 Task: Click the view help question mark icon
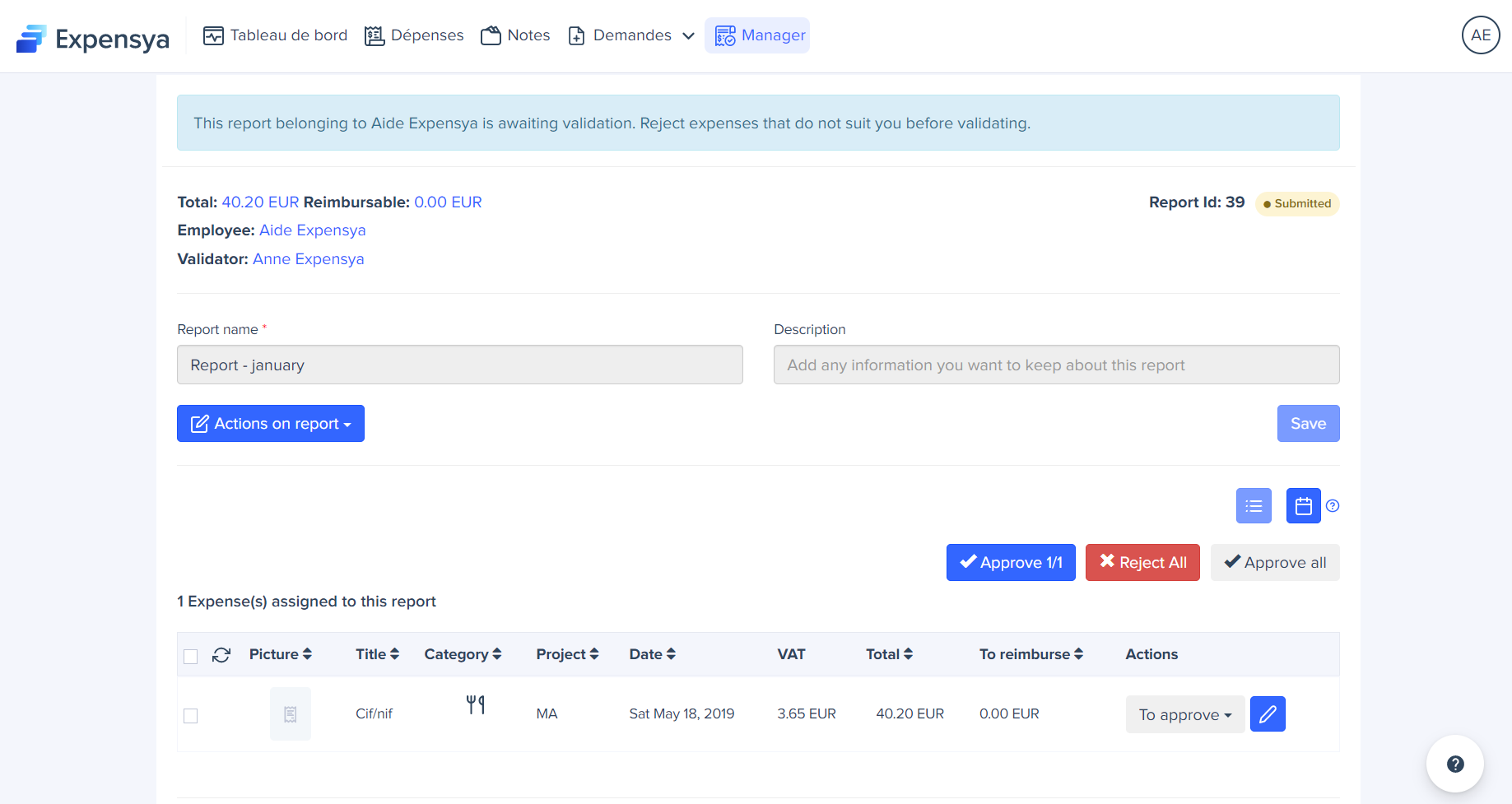pyautogui.click(x=1333, y=506)
